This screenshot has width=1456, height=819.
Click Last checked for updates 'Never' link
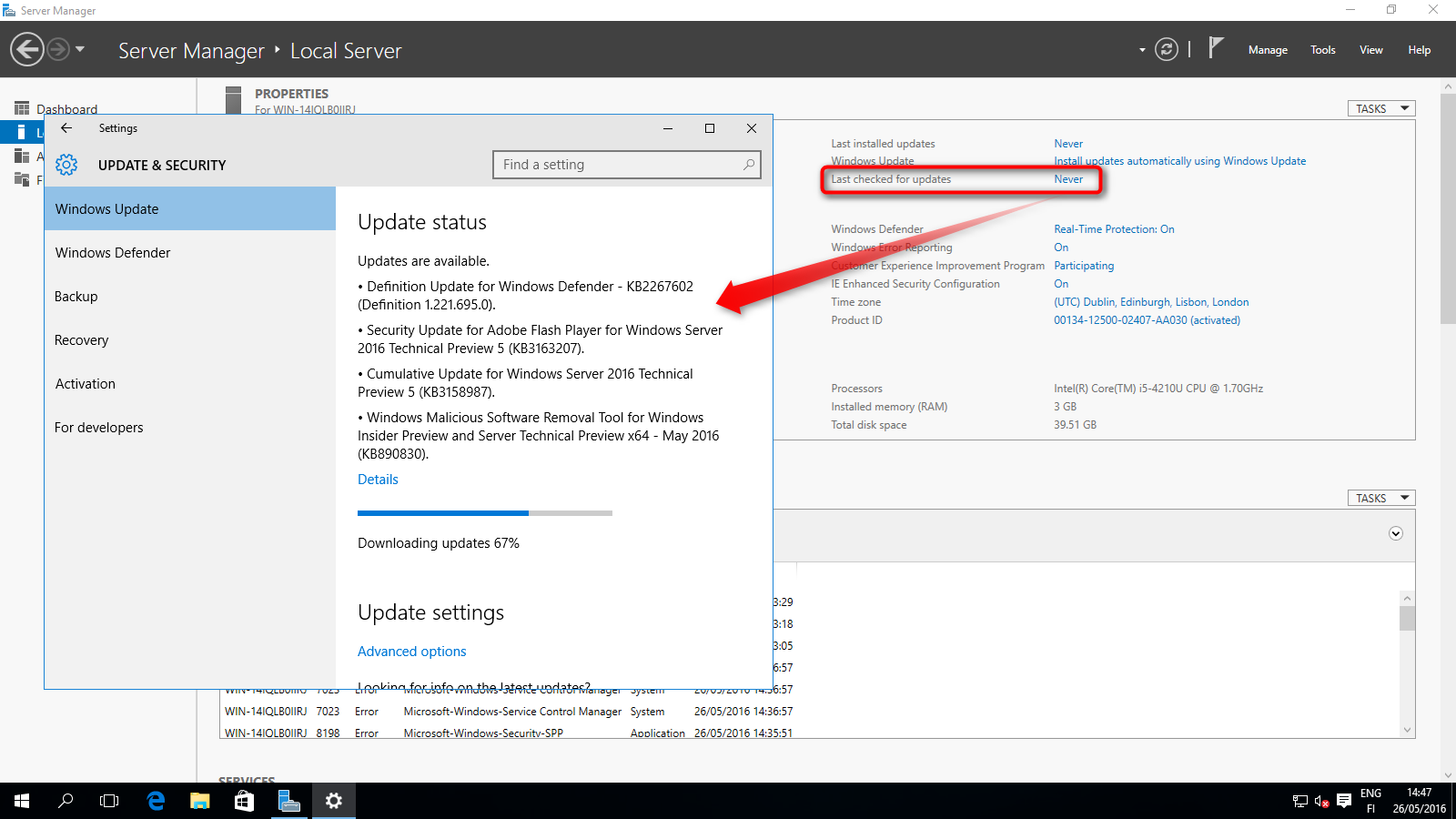pyautogui.click(x=1068, y=179)
